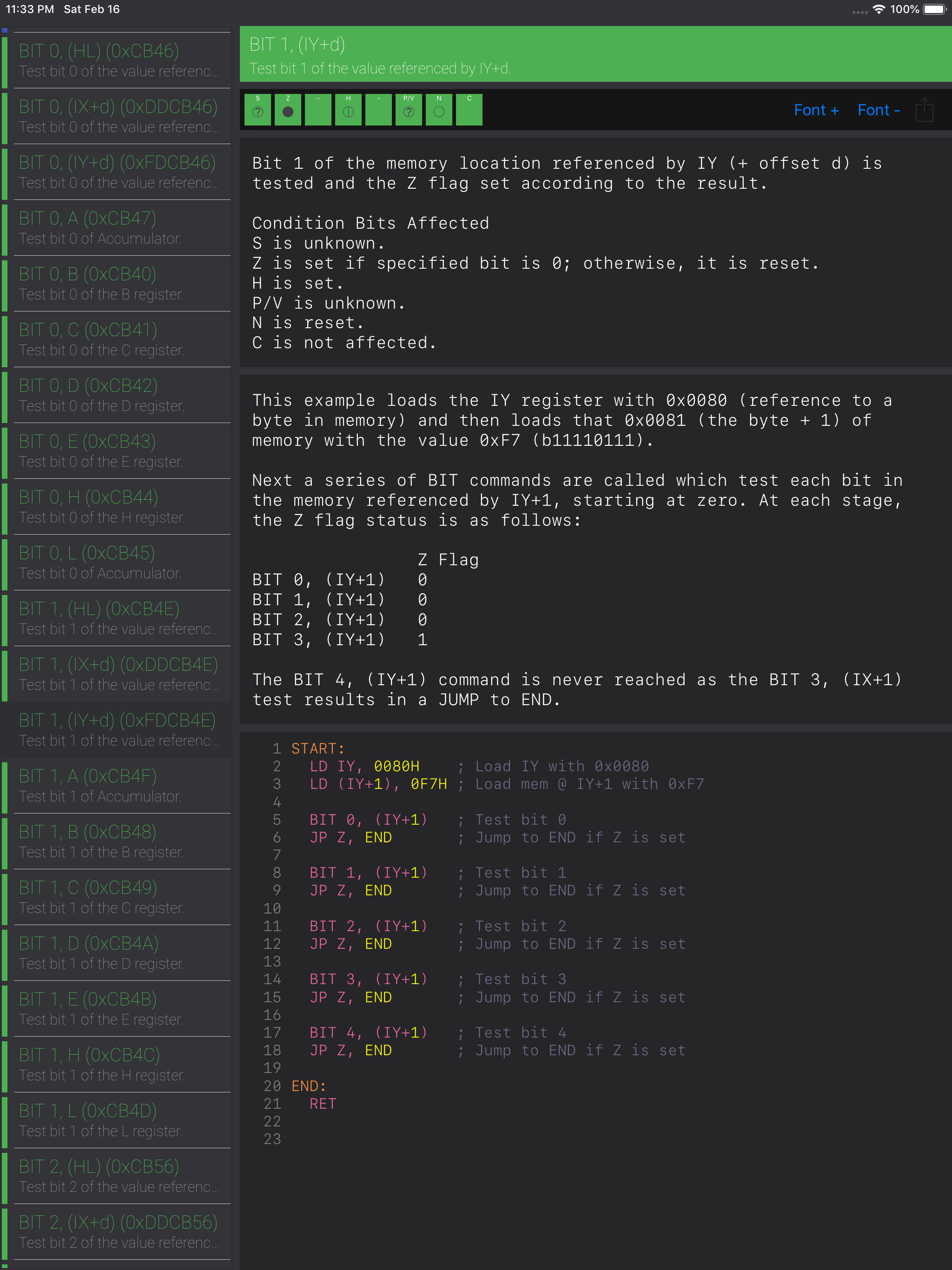Tap the clock showing 11:33 PM

pos(30,9)
